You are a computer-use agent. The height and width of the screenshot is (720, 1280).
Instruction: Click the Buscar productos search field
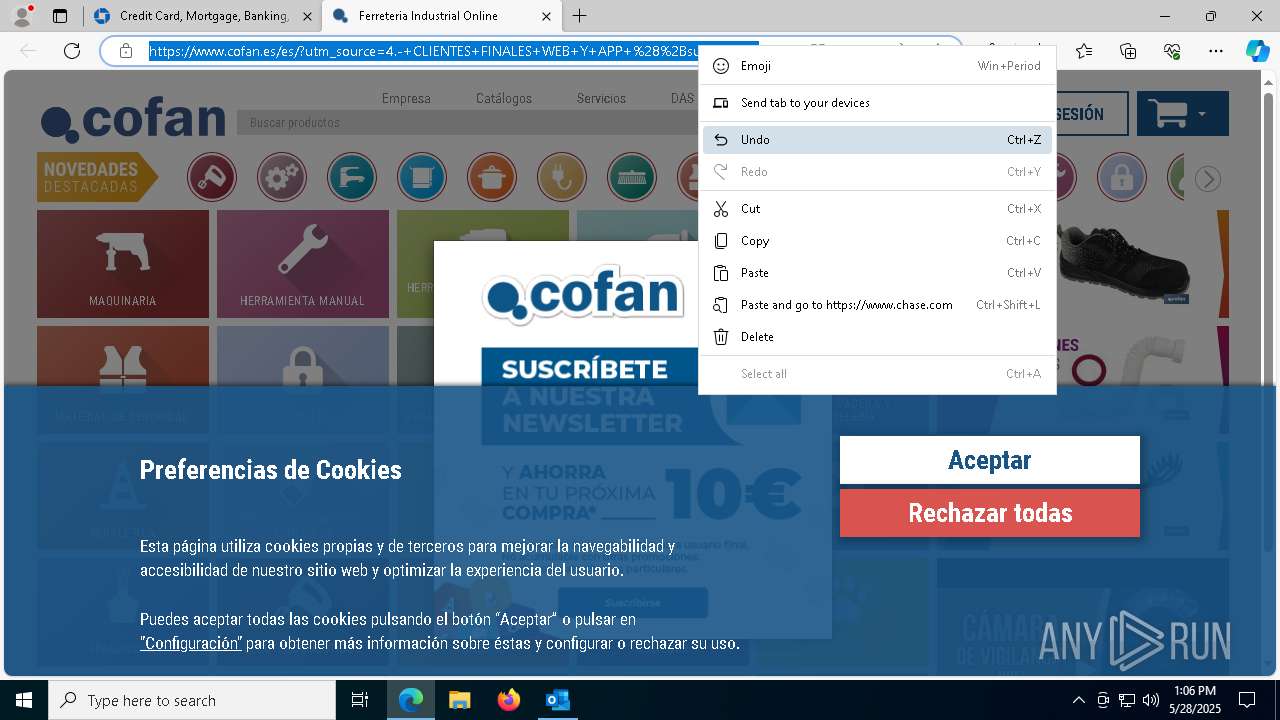point(467,123)
